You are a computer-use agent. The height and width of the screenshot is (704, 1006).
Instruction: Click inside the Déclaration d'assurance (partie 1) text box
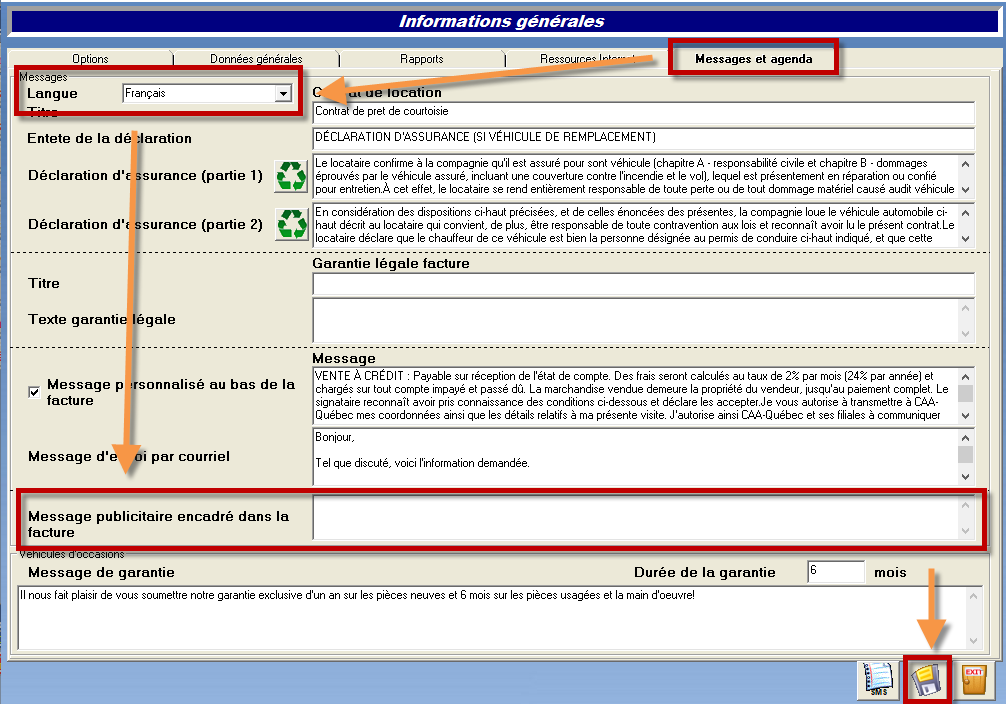click(635, 176)
